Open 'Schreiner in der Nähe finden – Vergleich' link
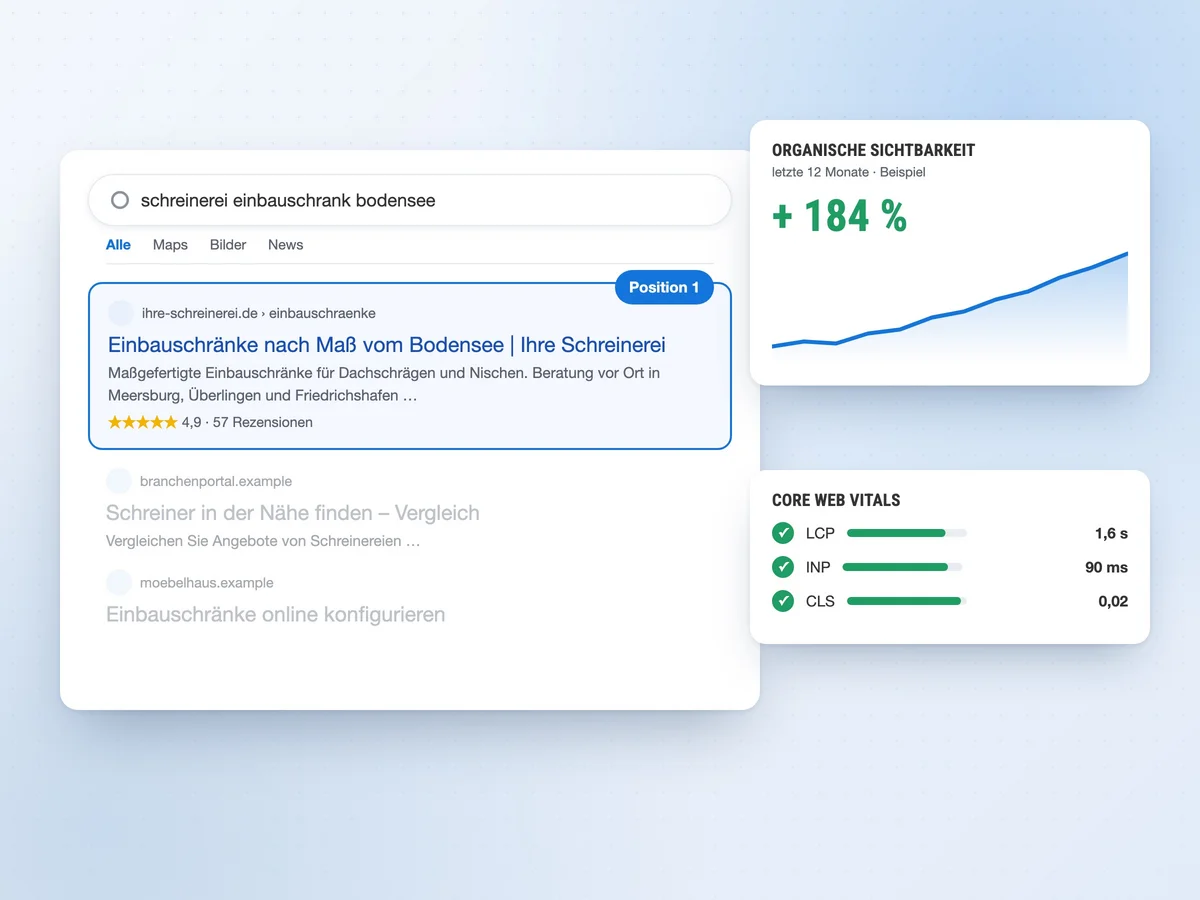Image resolution: width=1200 pixels, height=900 pixels. point(293,513)
